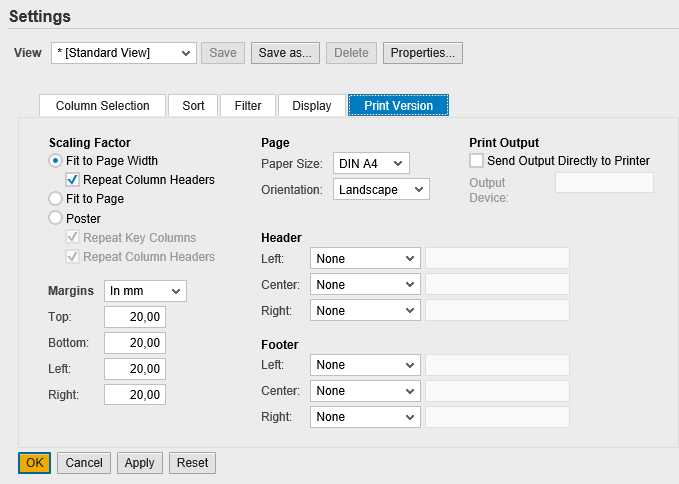Open the Sort tab
Screen dimensions: 679x484
point(193,106)
